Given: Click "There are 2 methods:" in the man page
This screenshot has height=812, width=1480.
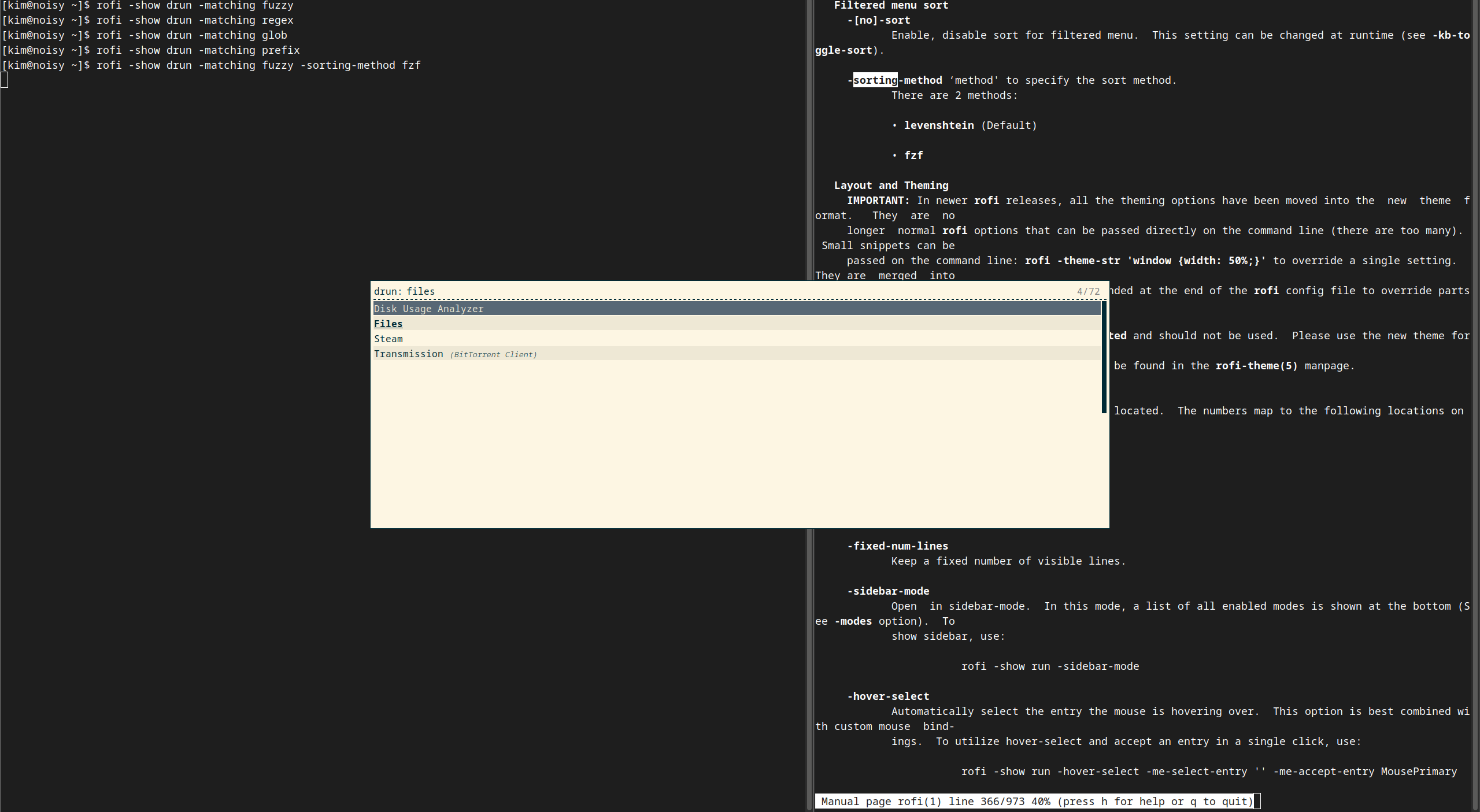Looking at the screenshot, I should click(x=954, y=95).
